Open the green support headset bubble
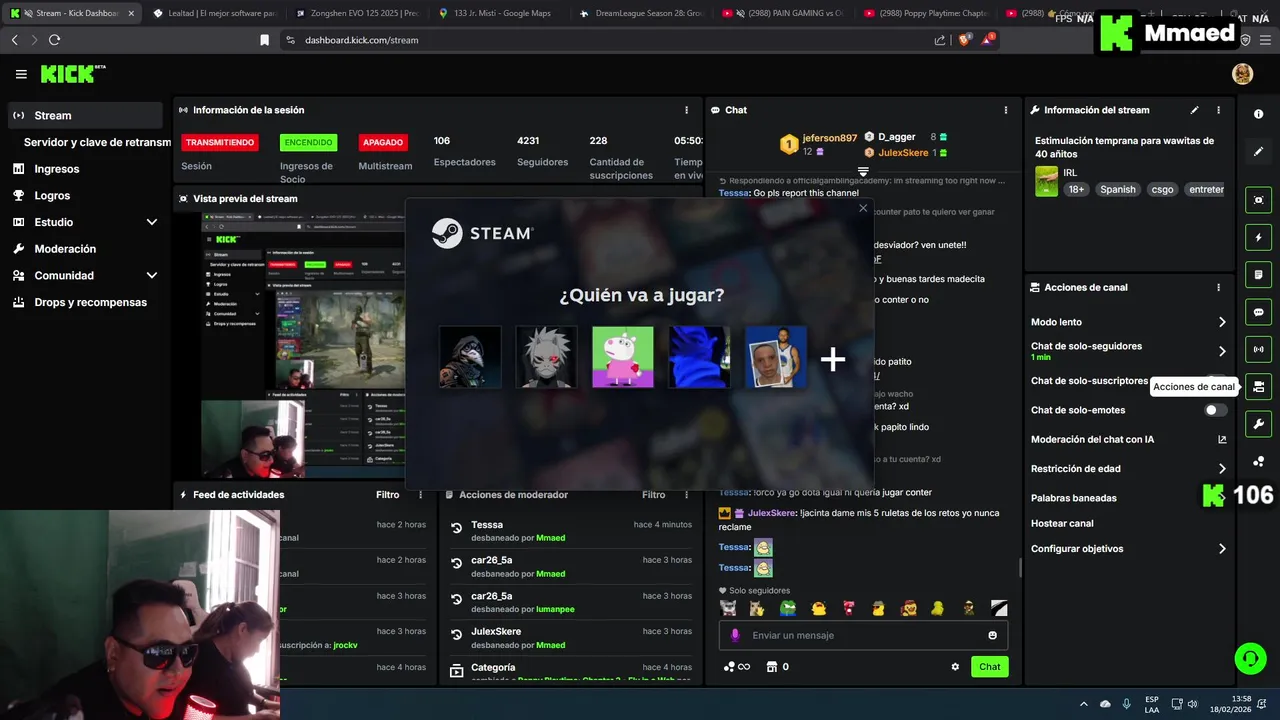Screen dimensions: 1280x720 pos(1250,657)
